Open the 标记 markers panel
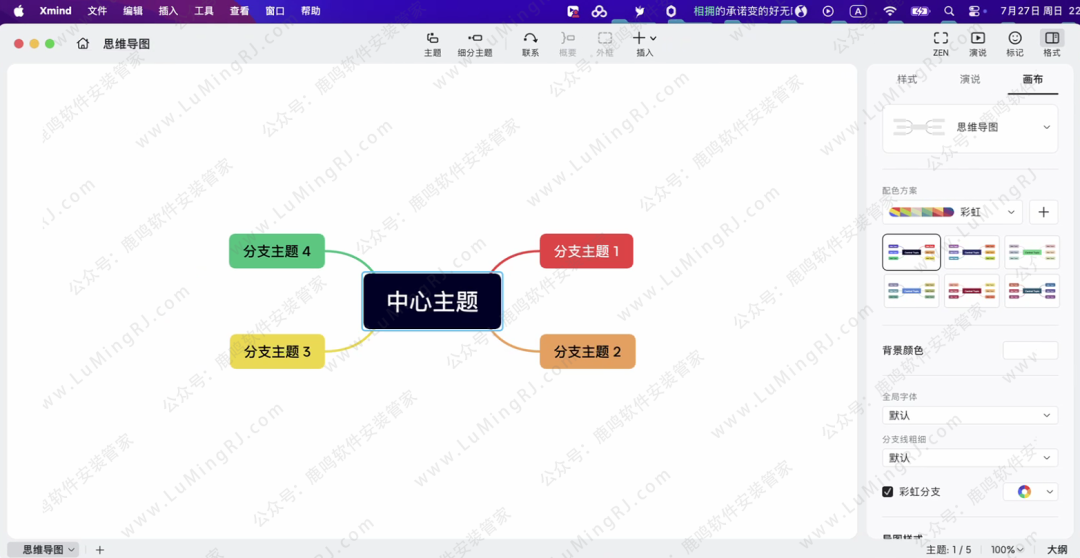 1015,44
